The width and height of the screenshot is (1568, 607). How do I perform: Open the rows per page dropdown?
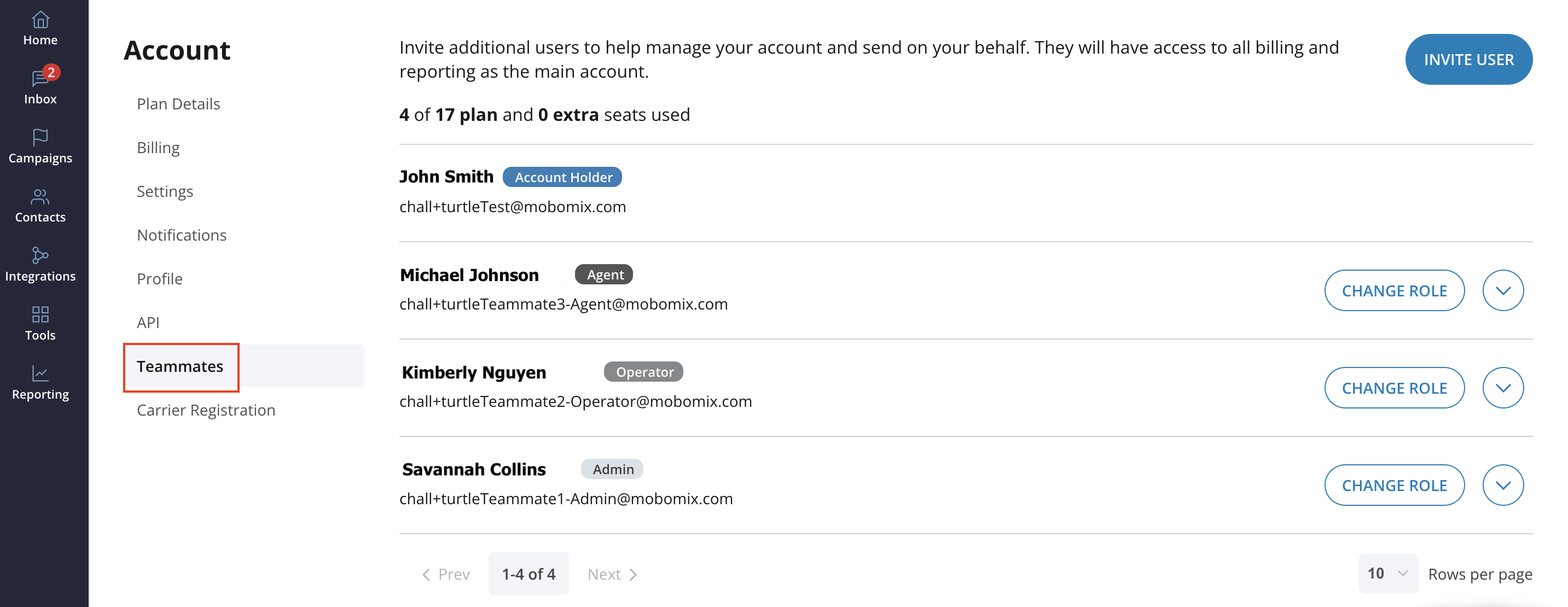(x=1388, y=573)
